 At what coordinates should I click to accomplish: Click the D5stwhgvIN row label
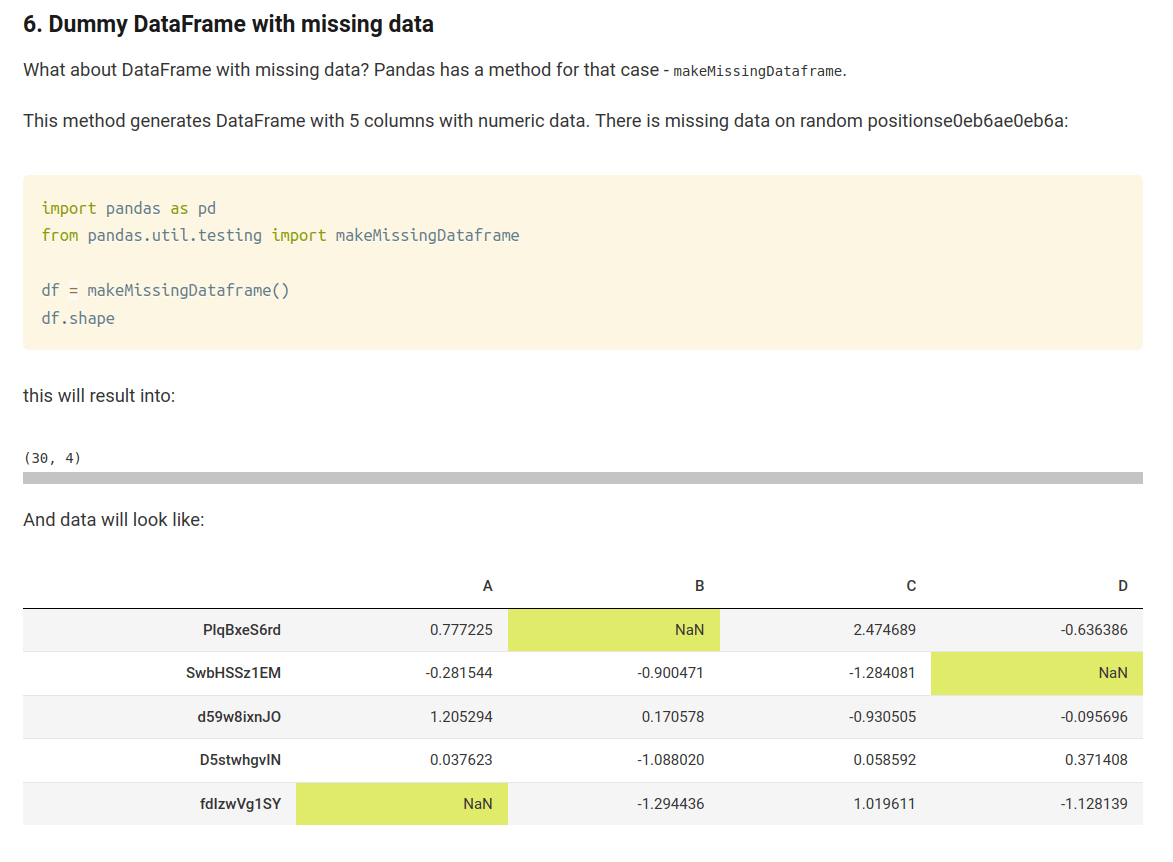[x=240, y=759]
